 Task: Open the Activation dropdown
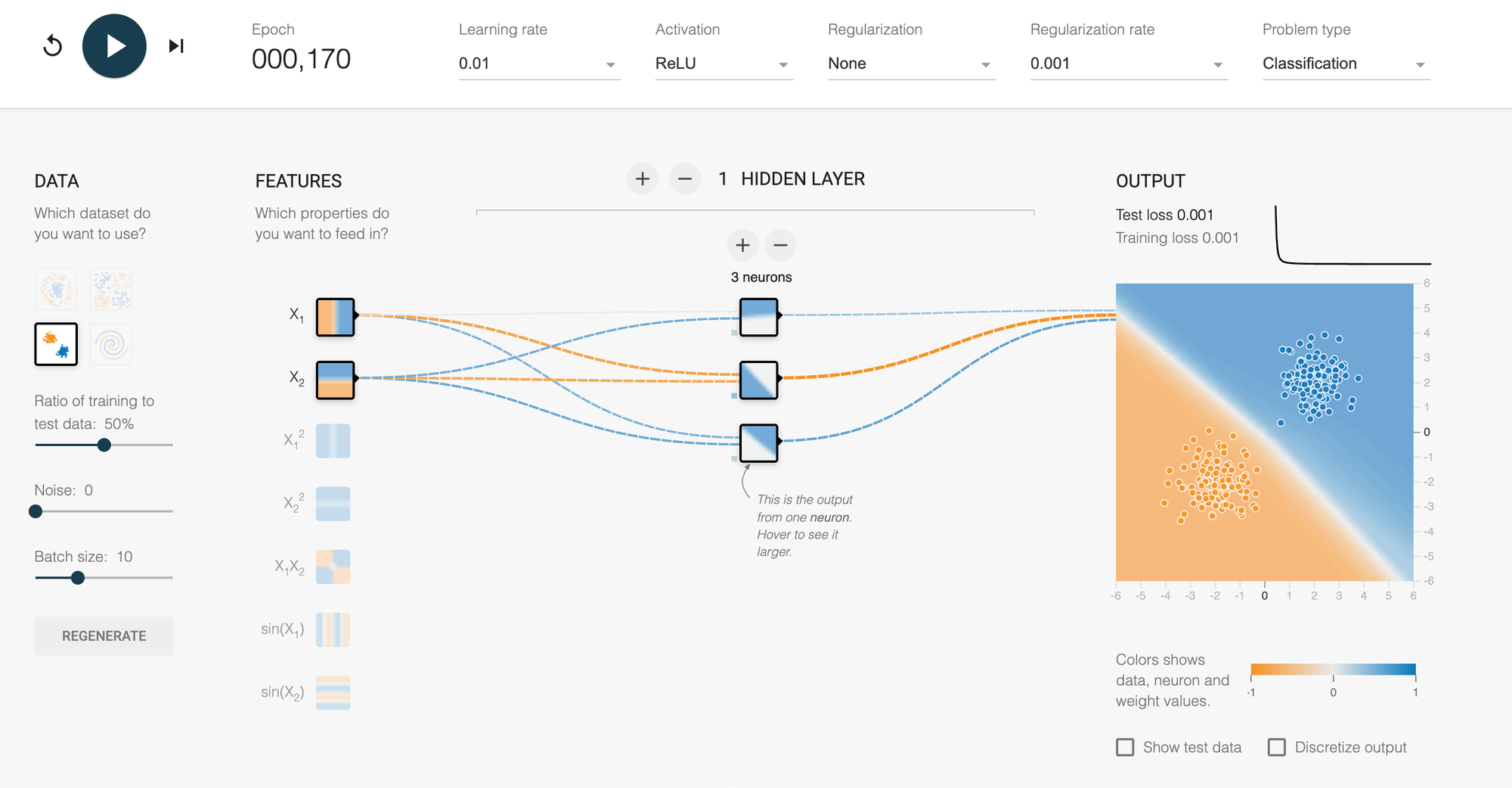pyautogui.click(x=723, y=64)
